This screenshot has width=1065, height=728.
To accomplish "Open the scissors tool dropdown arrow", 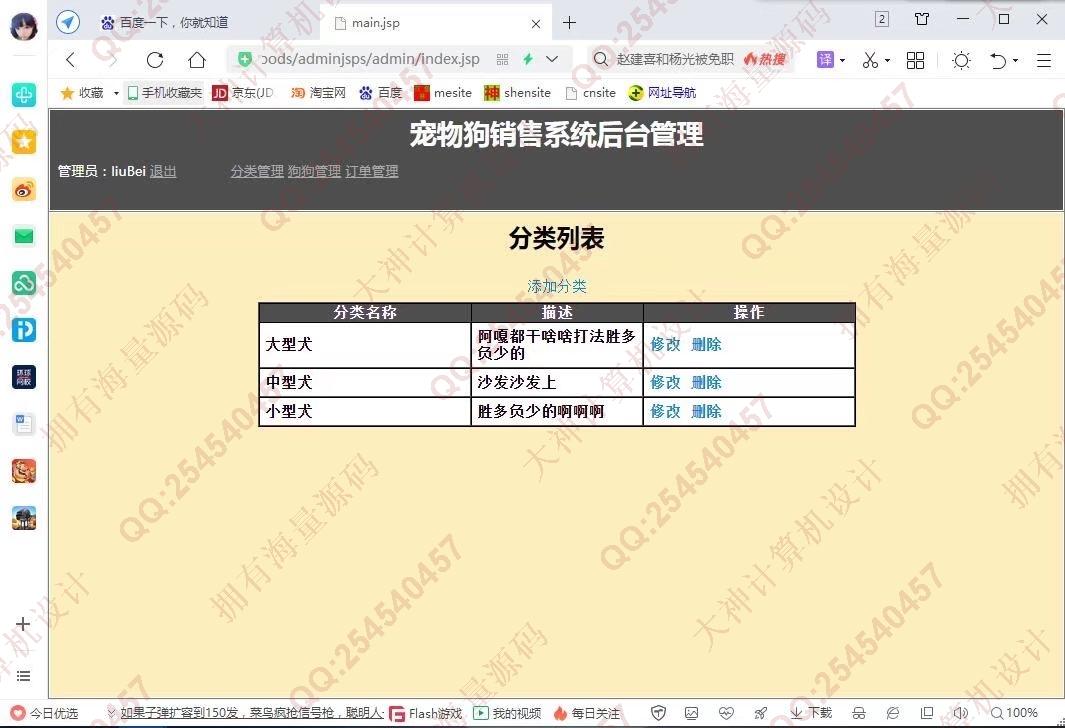I will click(x=887, y=60).
